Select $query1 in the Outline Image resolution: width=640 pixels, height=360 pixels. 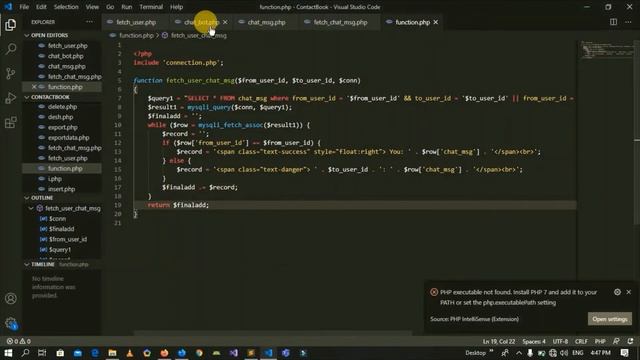pyautogui.click(x=60, y=249)
